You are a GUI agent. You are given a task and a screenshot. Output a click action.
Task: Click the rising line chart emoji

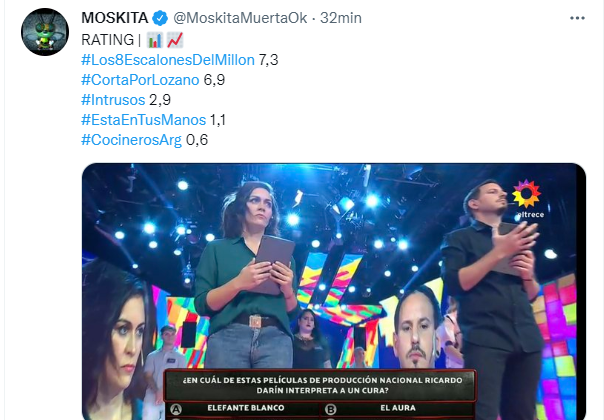click(x=175, y=40)
